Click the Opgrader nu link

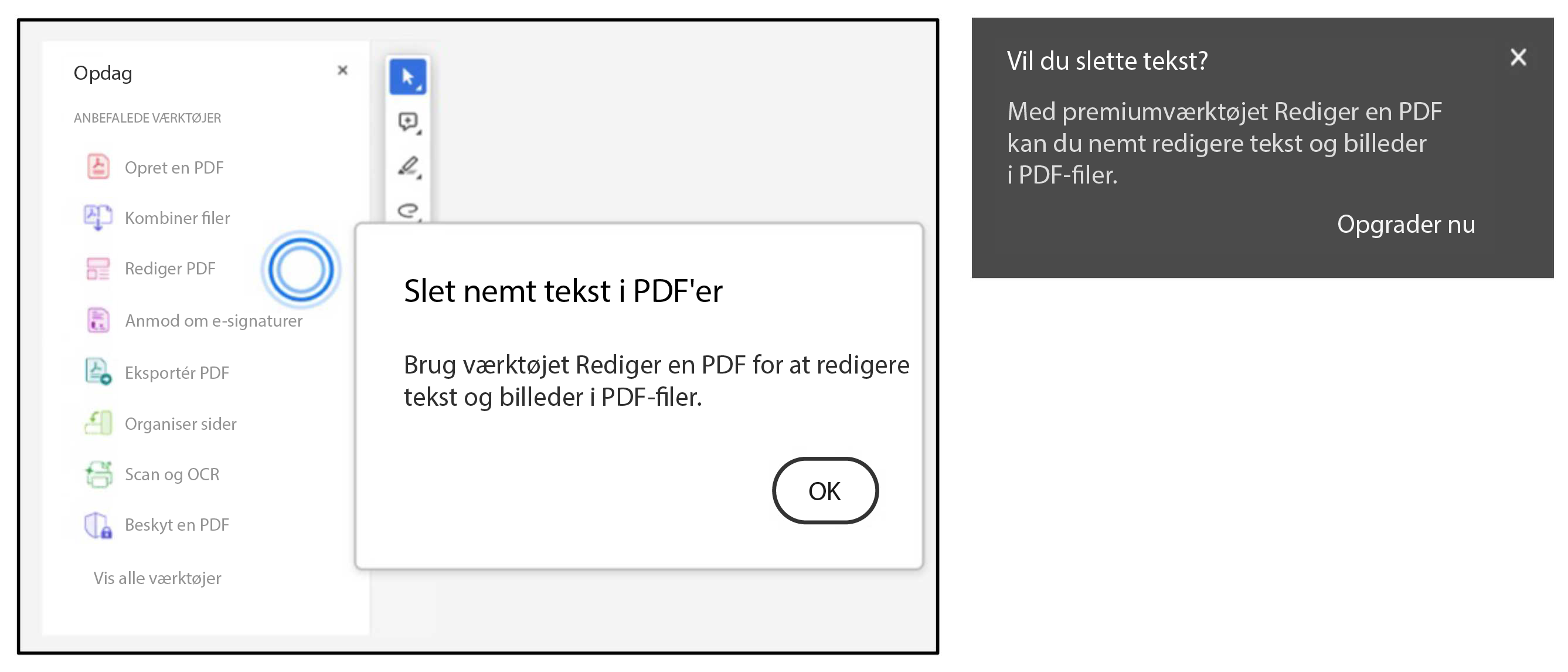(1406, 225)
